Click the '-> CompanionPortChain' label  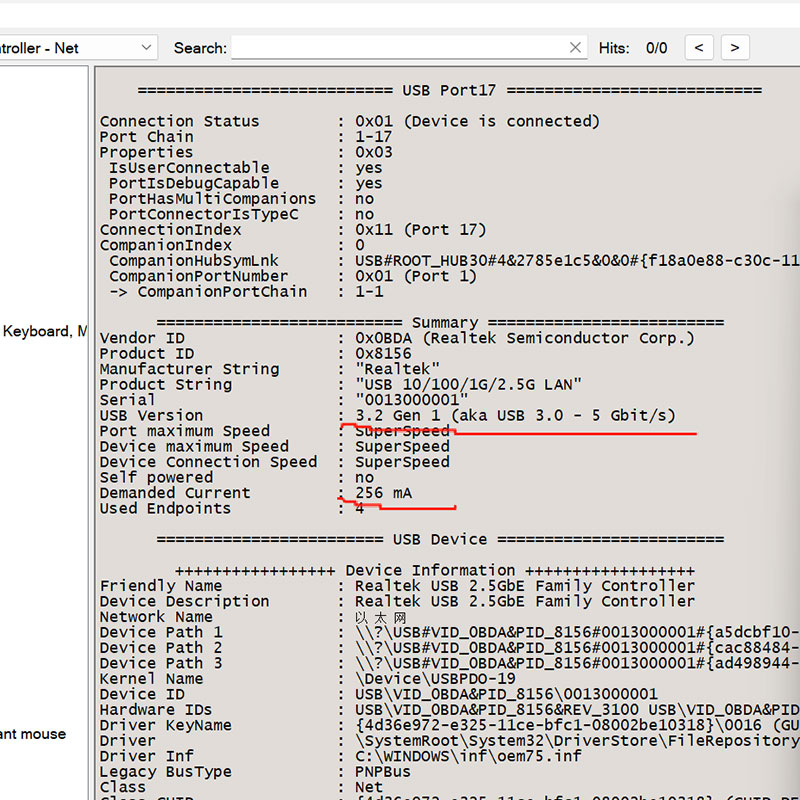(x=208, y=292)
